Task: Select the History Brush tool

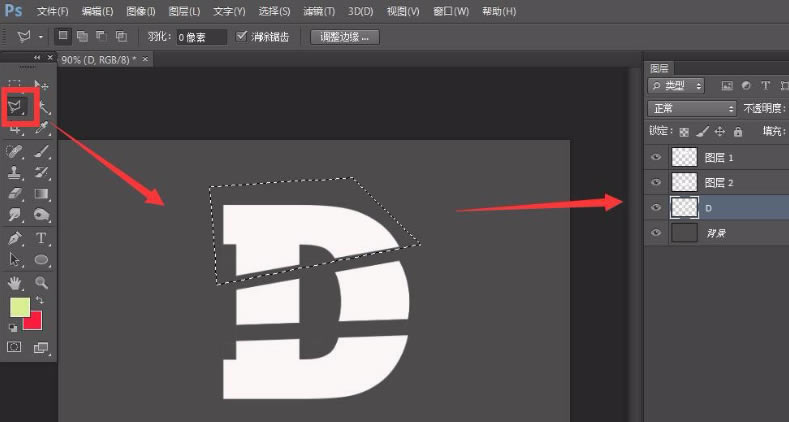Action: pyautogui.click(x=42, y=173)
